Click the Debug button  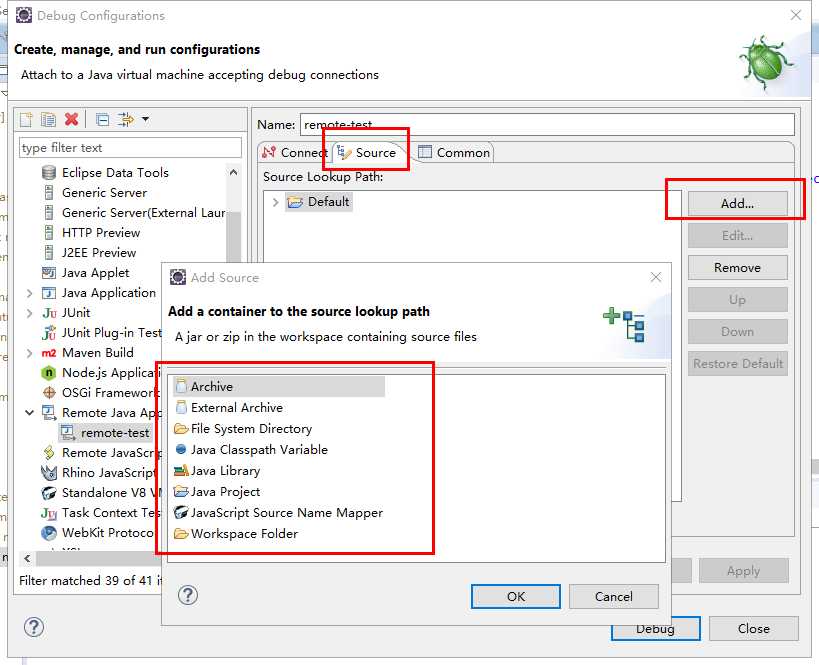(656, 629)
